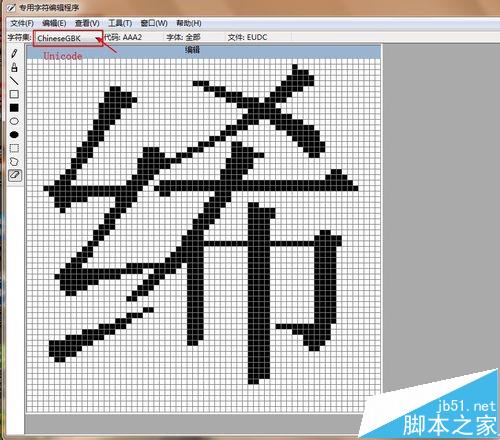This screenshot has height=440, width=500.
Task: Open the 文件(F) menu
Action: (22, 23)
